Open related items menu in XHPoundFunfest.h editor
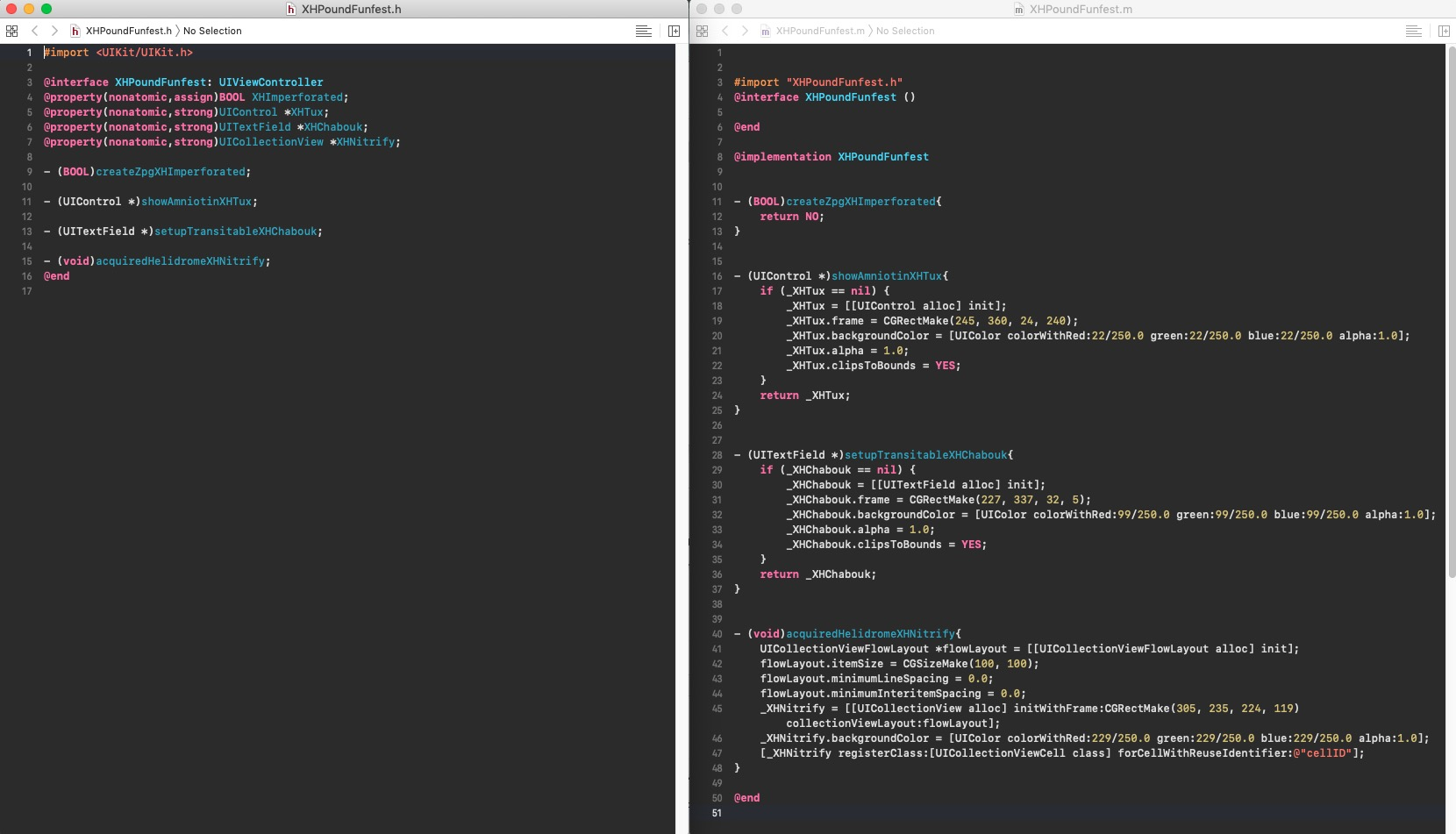Image resolution: width=1456 pixels, height=834 pixels. pyautogui.click(x=11, y=31)
